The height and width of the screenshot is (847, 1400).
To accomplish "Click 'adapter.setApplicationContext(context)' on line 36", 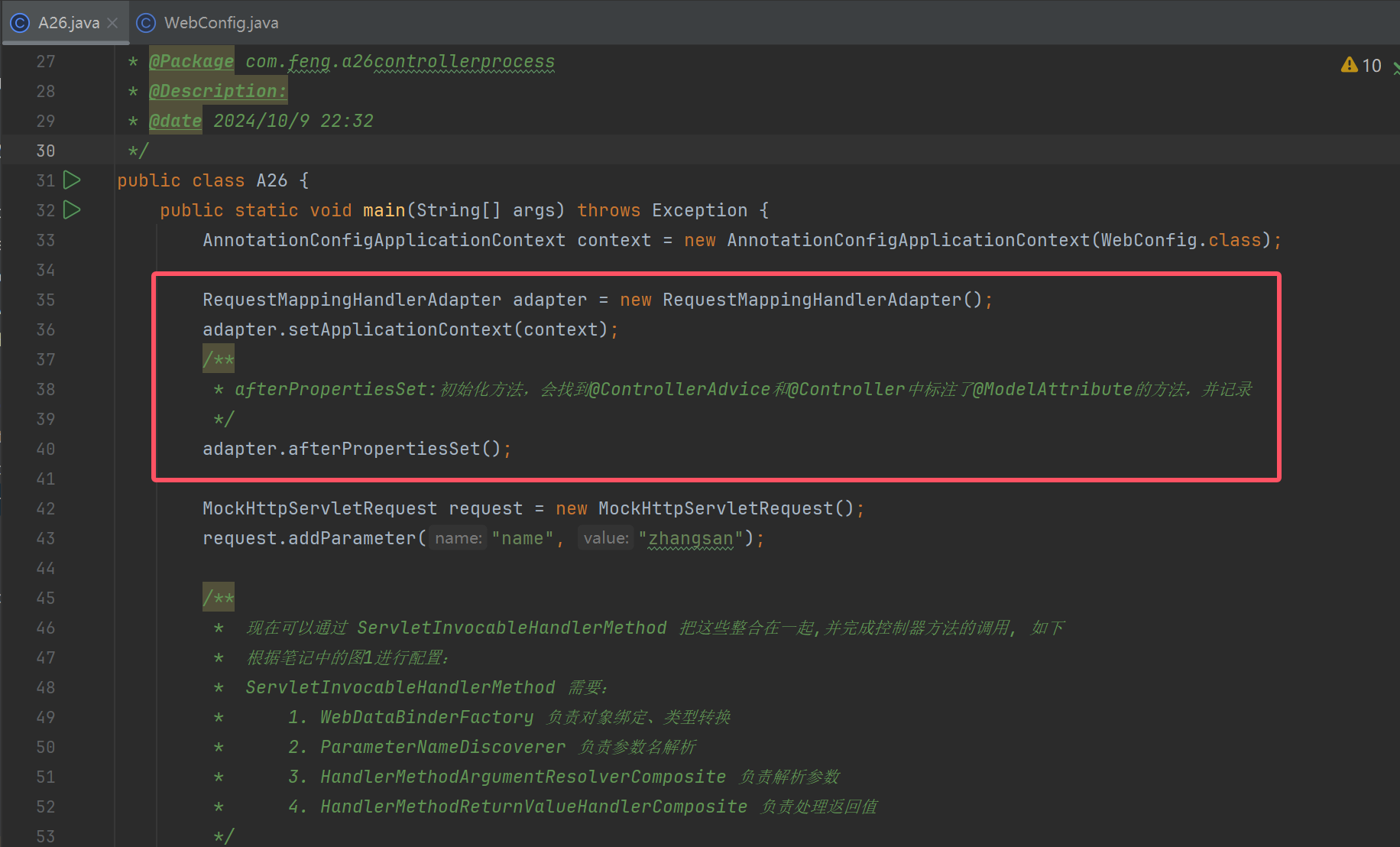I will pos(405,329).
